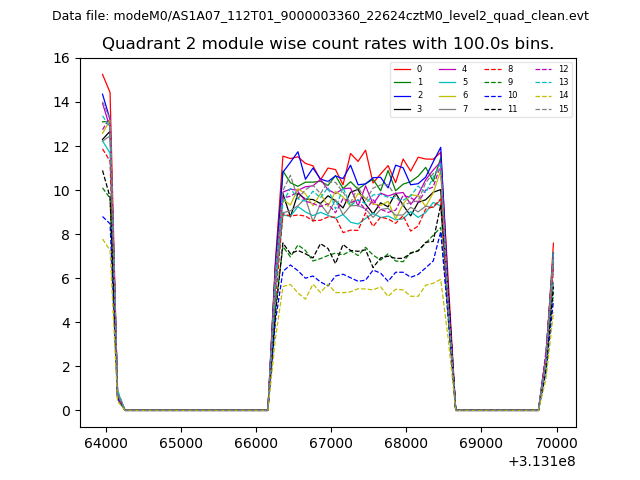
Task: Select the gray dashed legend entry 15
Action: [550, 108]
